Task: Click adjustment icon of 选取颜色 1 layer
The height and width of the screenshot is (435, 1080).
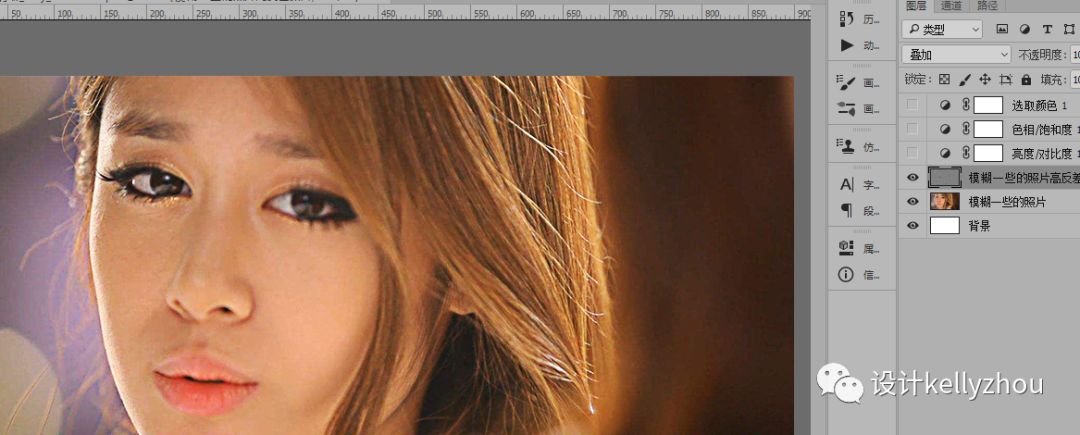Action: [x=946, y=105]
